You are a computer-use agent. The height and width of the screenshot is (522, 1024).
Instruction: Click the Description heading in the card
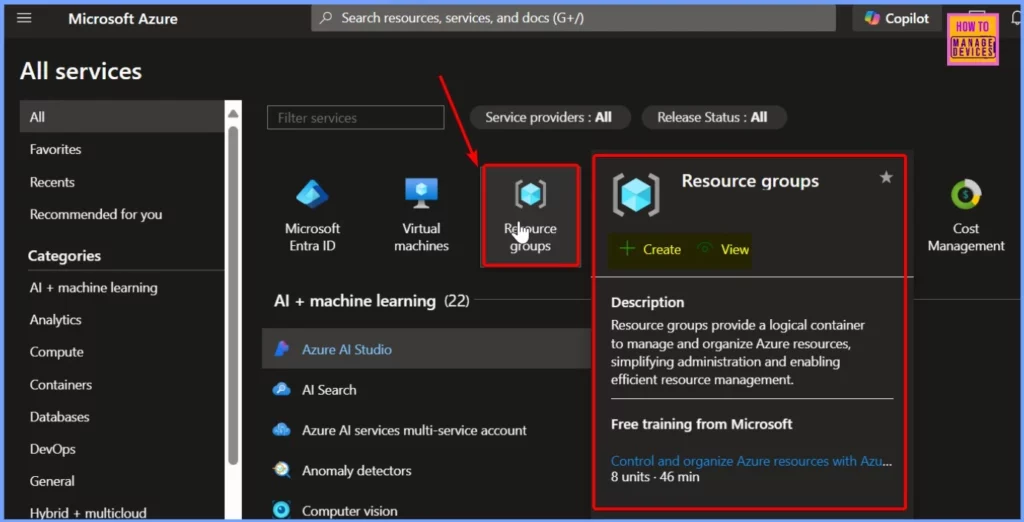tap(647, 302)
